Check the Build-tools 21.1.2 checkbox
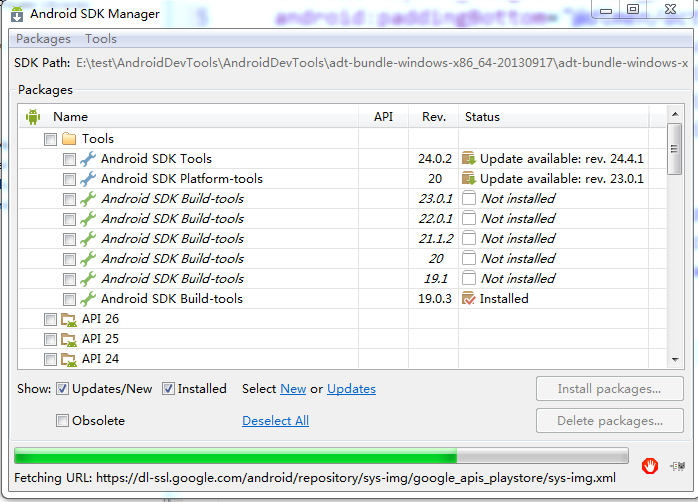698x502 pixels. (x=69, y=239)
